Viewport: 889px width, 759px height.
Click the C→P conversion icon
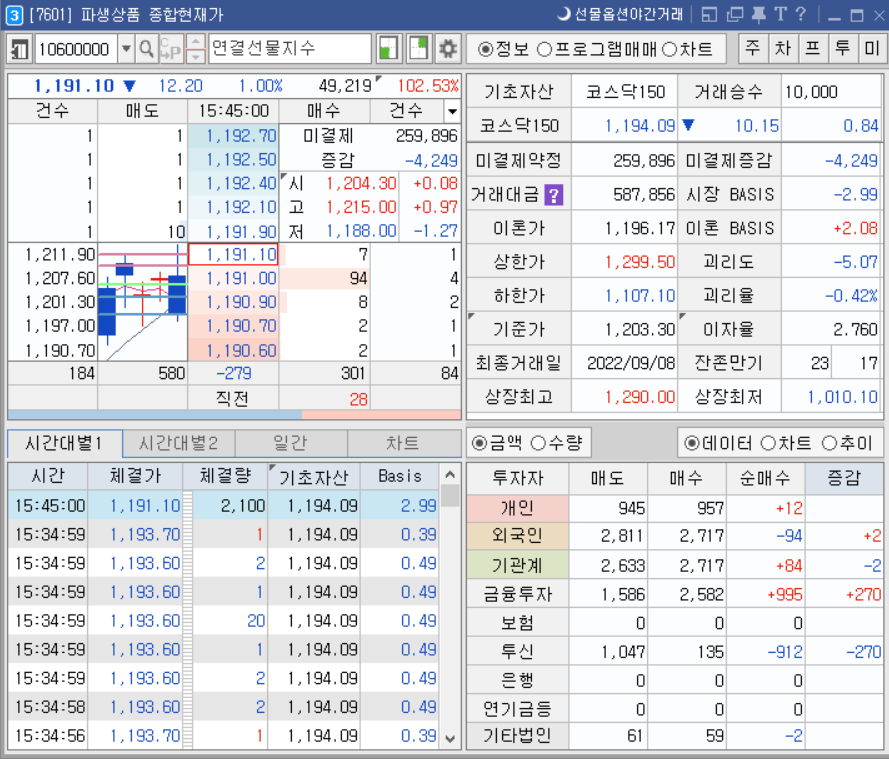click(x=171, y=49)
